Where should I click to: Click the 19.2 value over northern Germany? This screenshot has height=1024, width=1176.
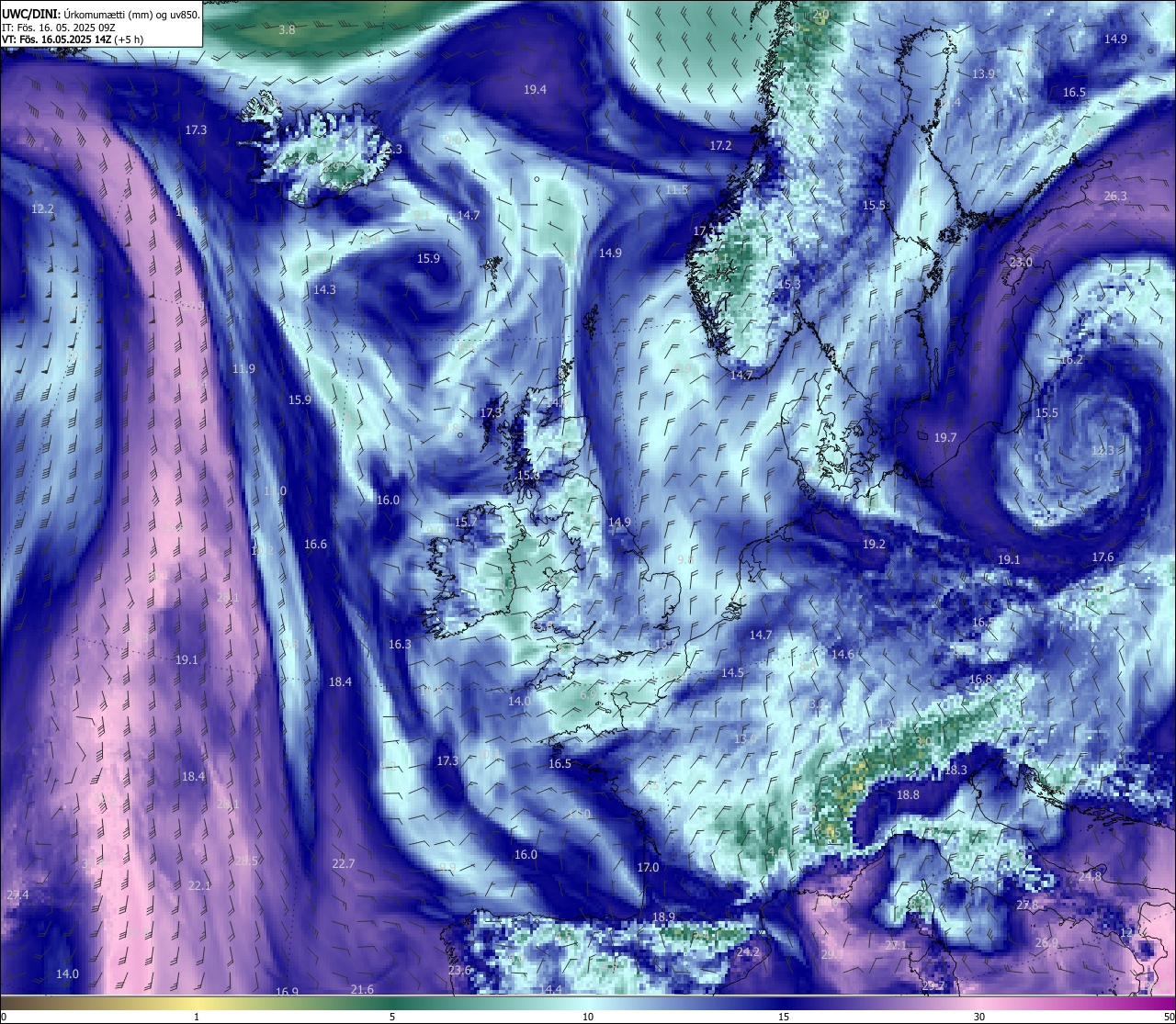(x=874, y=545)
